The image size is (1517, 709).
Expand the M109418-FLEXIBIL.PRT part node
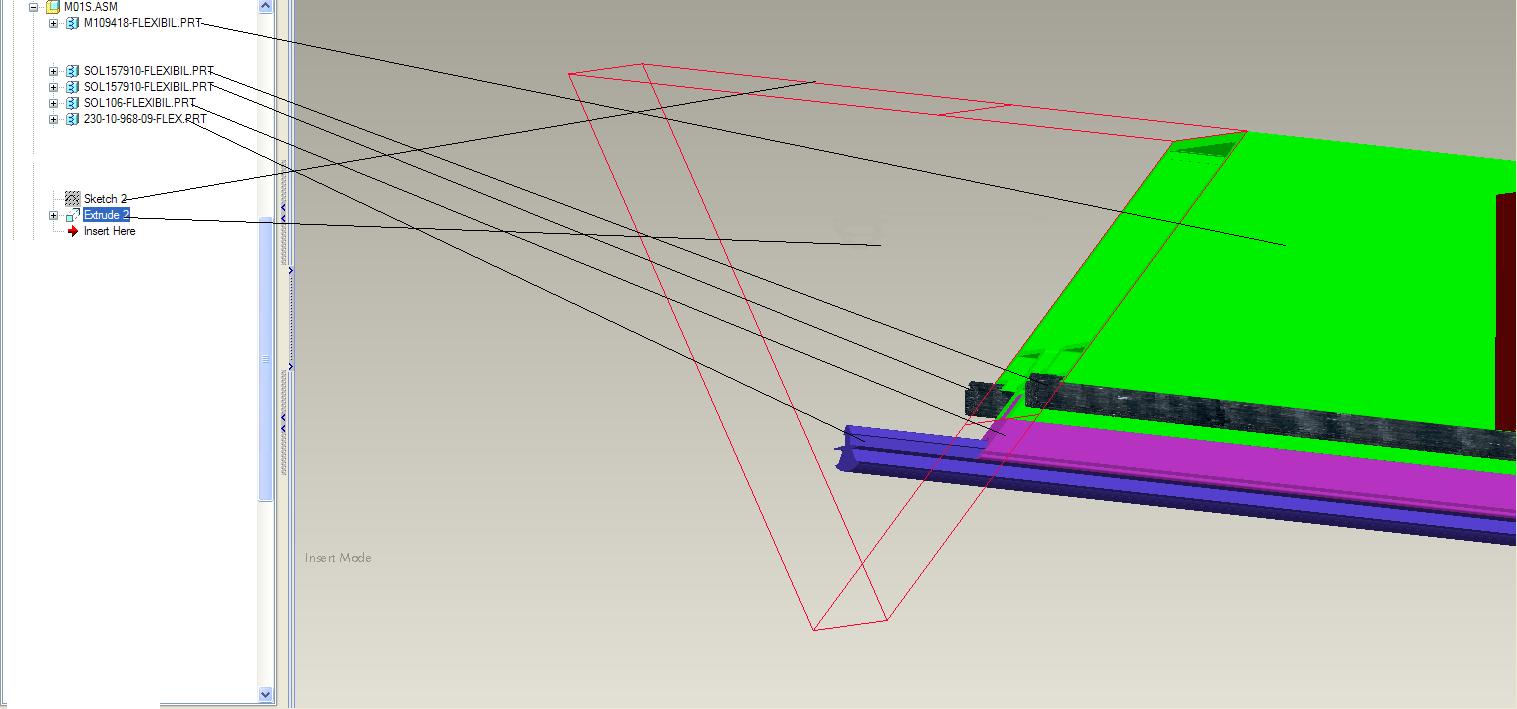click(x=53, y=23)
